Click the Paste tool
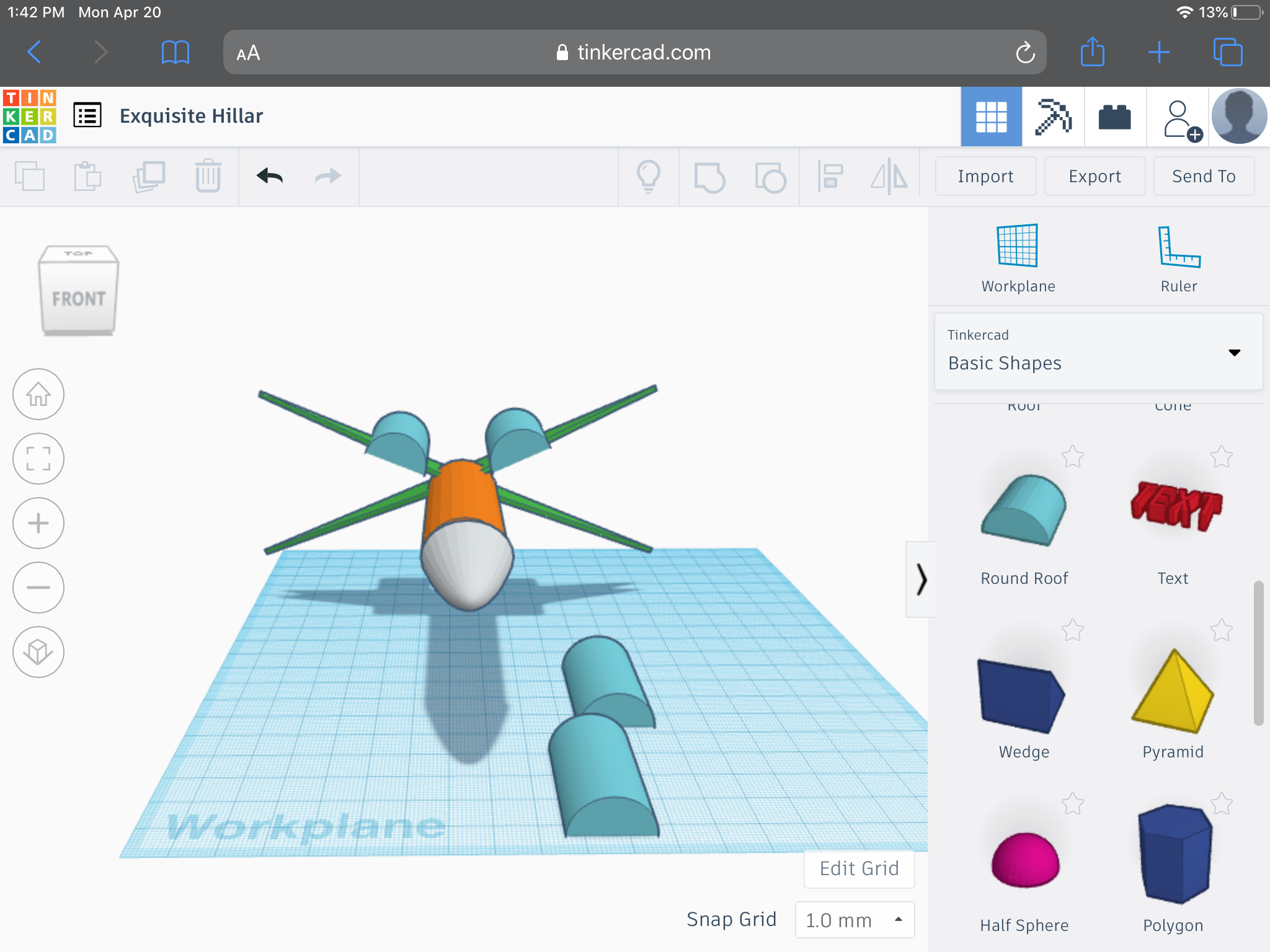Viewport: 1270px width, 952px height. (x=87, y=177)
